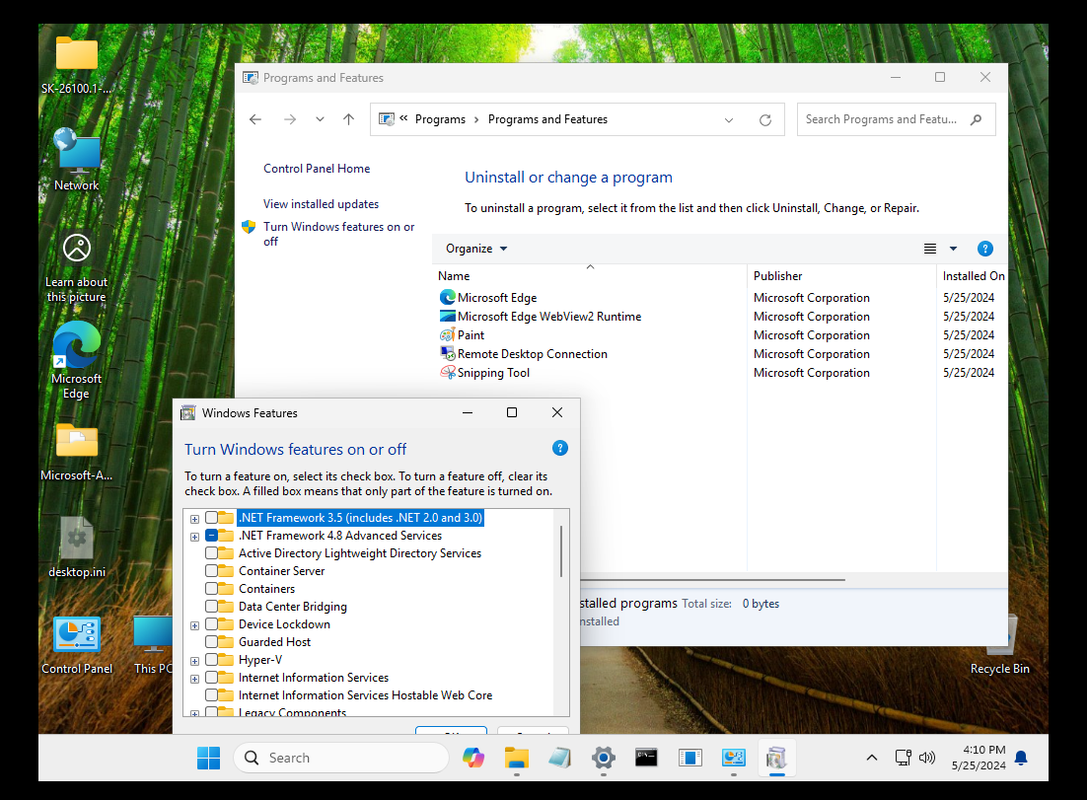Open the notification bell icon

coord(1021,758)
